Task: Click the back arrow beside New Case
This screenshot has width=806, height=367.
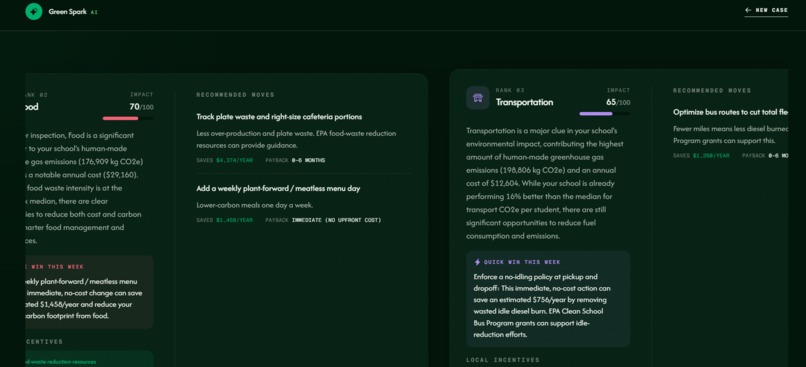Action: (x=748, y=10)
